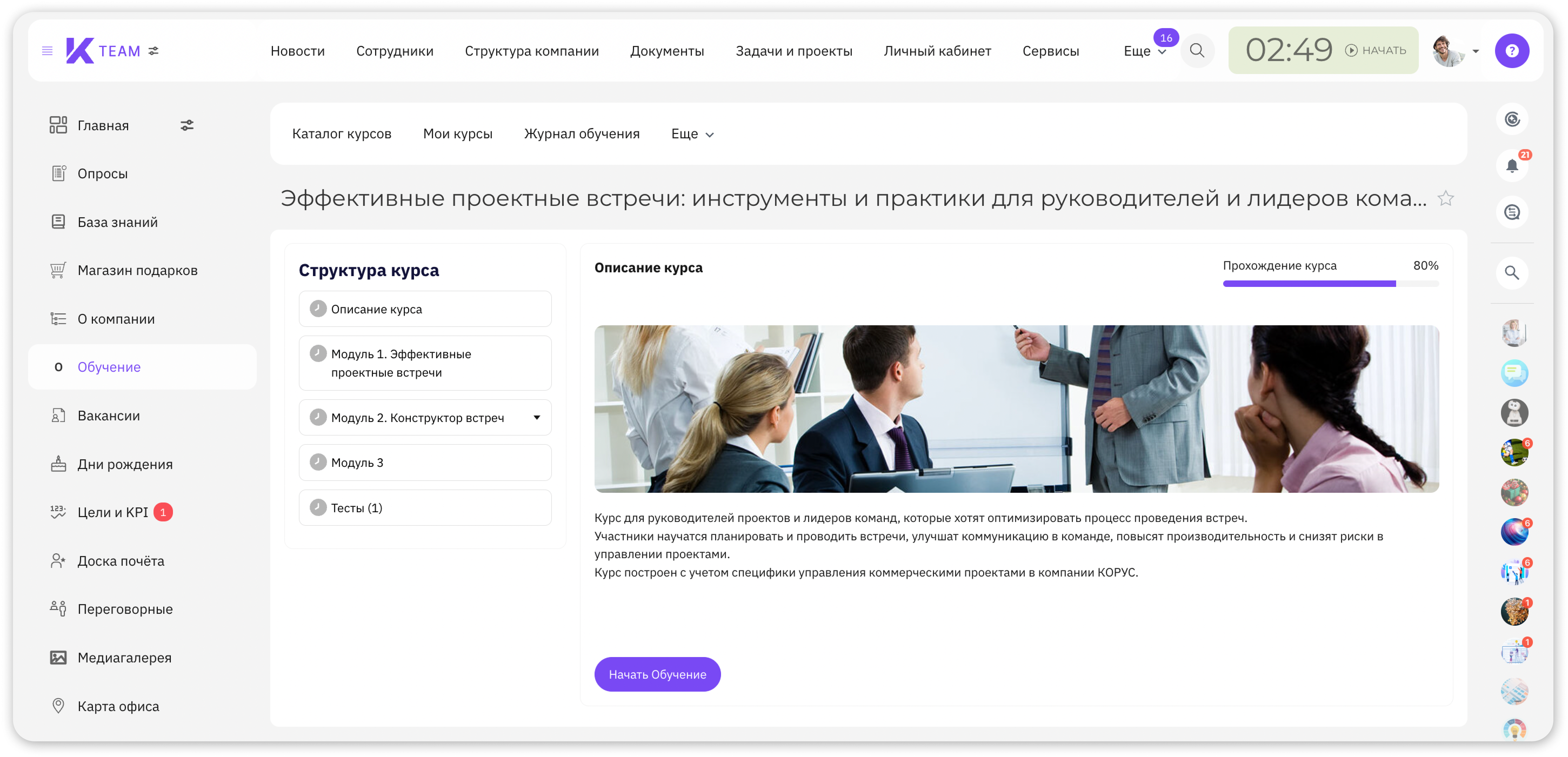
Task: Switch to Мои курсы tab
Action: pyautogui.click(x=458, y=134)
